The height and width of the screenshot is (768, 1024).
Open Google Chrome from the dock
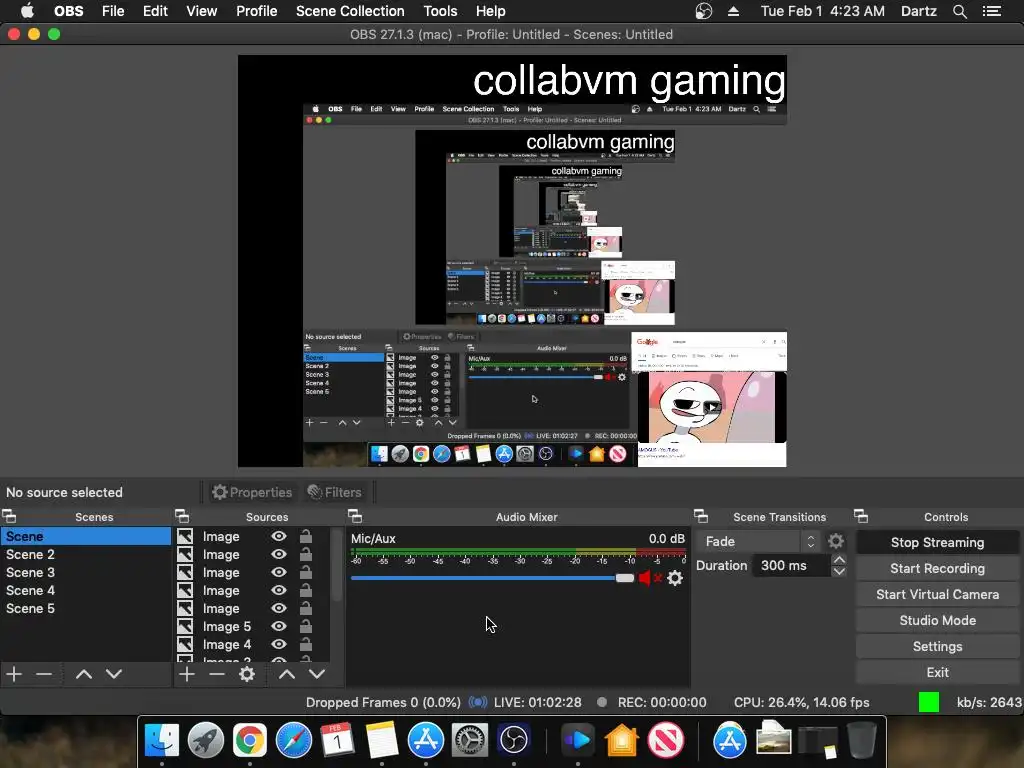pyautogui.click(x=250, y=741)
